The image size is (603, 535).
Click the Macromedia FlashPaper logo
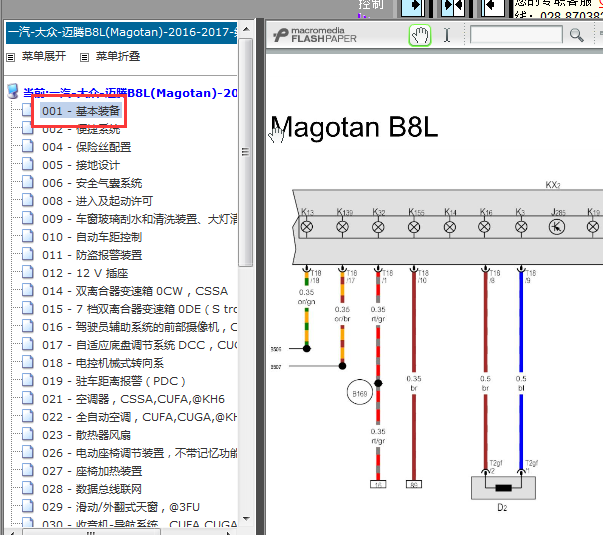[x=315, y=35]
